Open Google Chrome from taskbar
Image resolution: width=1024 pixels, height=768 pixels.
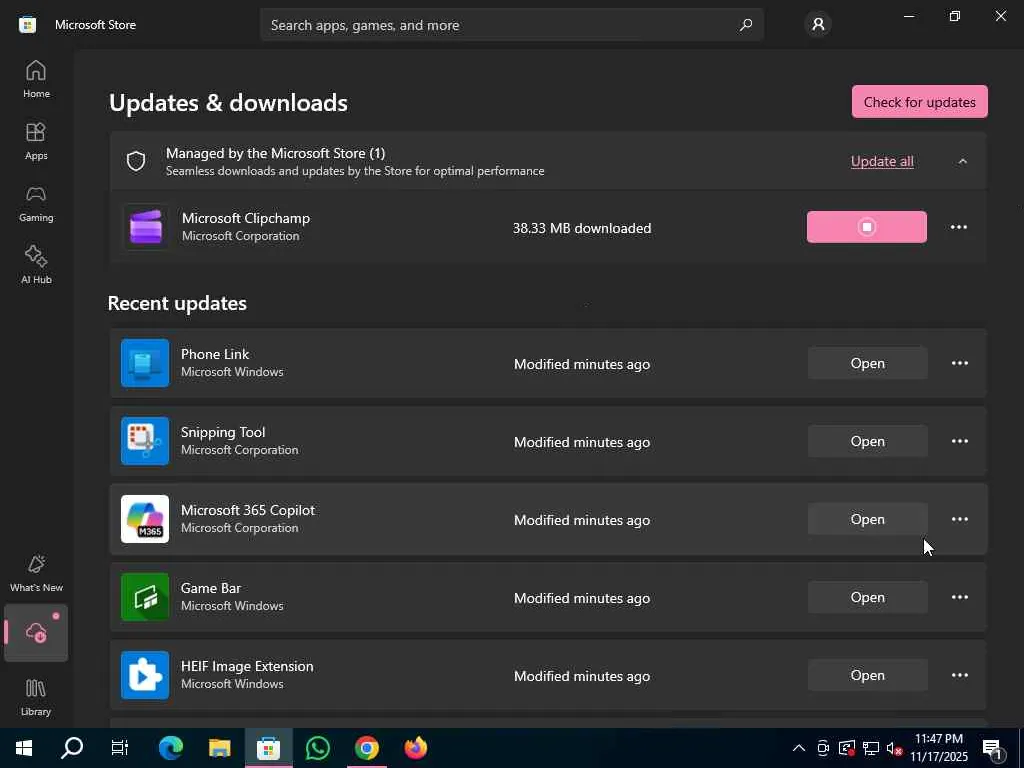click(366, 748)
